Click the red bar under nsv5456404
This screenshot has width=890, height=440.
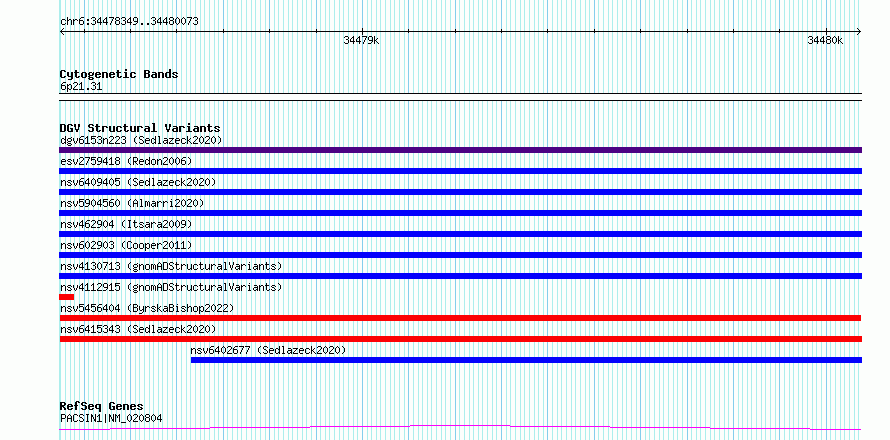click(460, 318)
